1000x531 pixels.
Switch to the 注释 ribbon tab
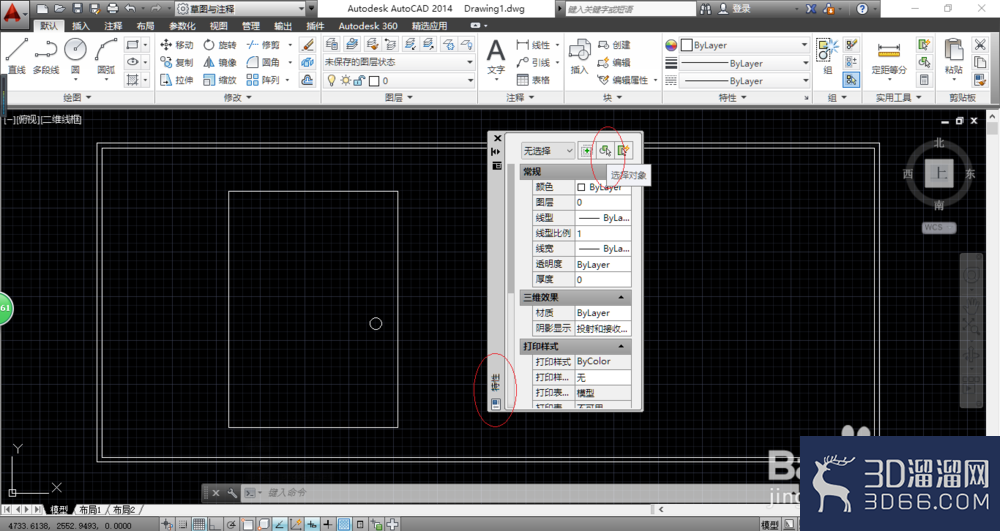(113, 25)
